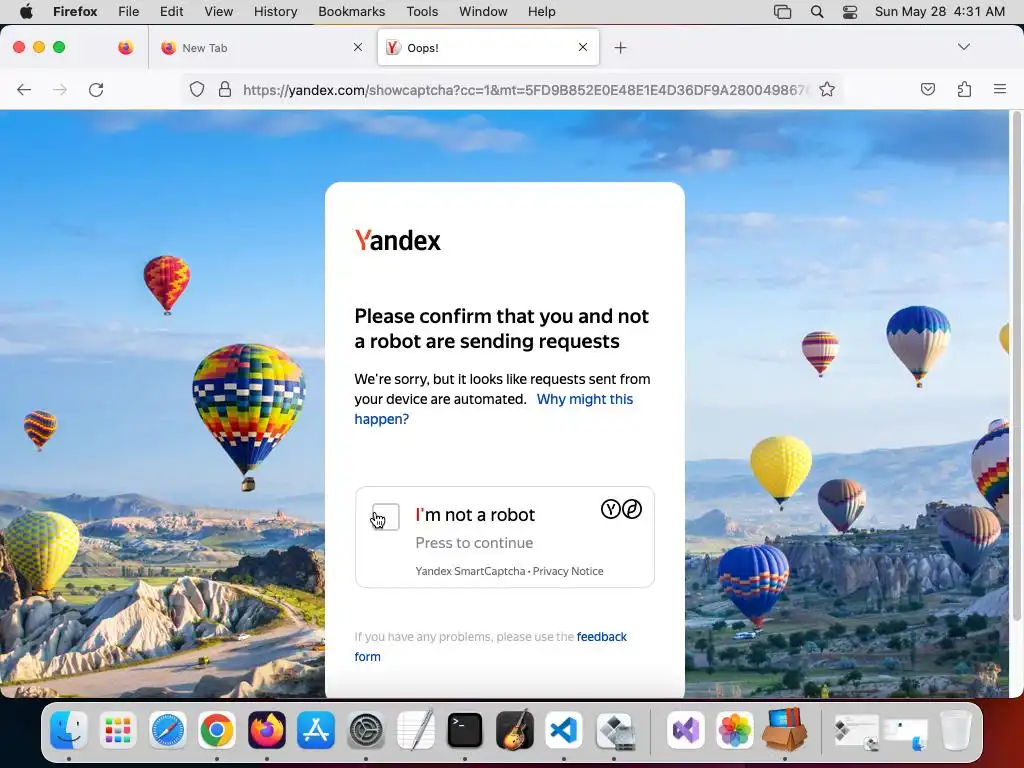Open Boot Camp Assistant in the dock

(x=614, y=729)
